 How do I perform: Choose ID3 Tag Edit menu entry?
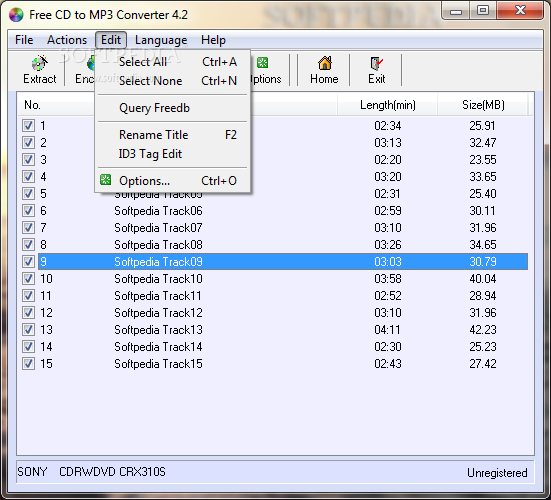pyautogui.click(x=173, y=154)
